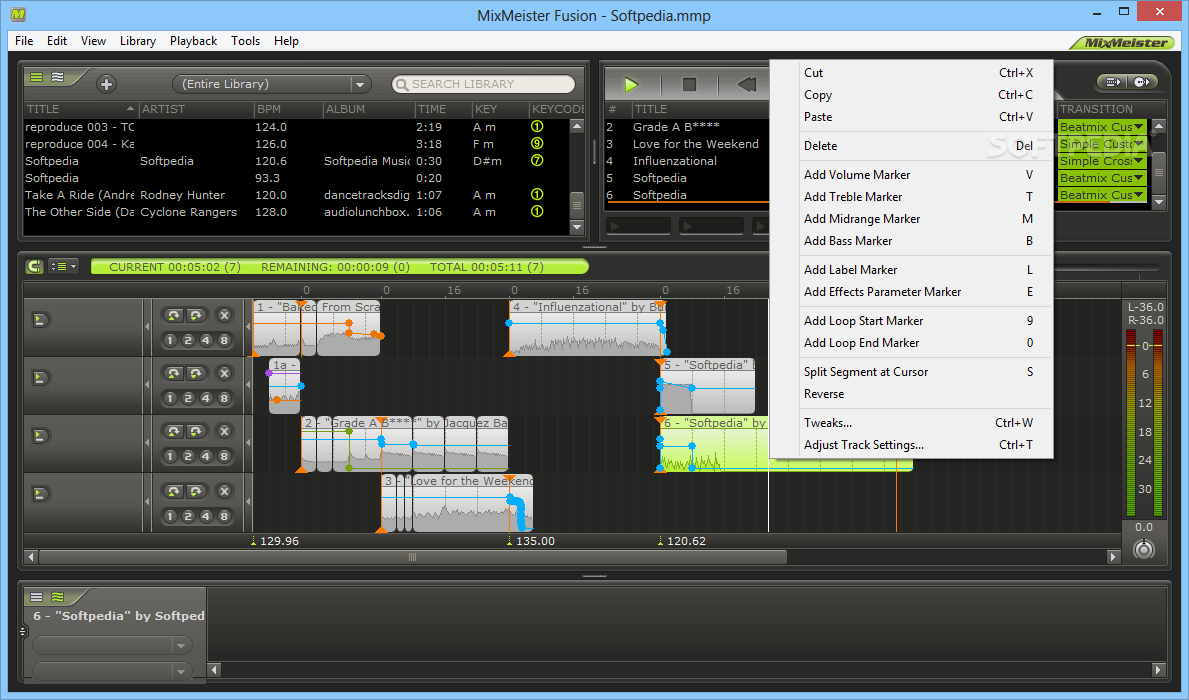Set first track loop length to 4
This screenshot has width=1189, height=700.
[205, 341]
